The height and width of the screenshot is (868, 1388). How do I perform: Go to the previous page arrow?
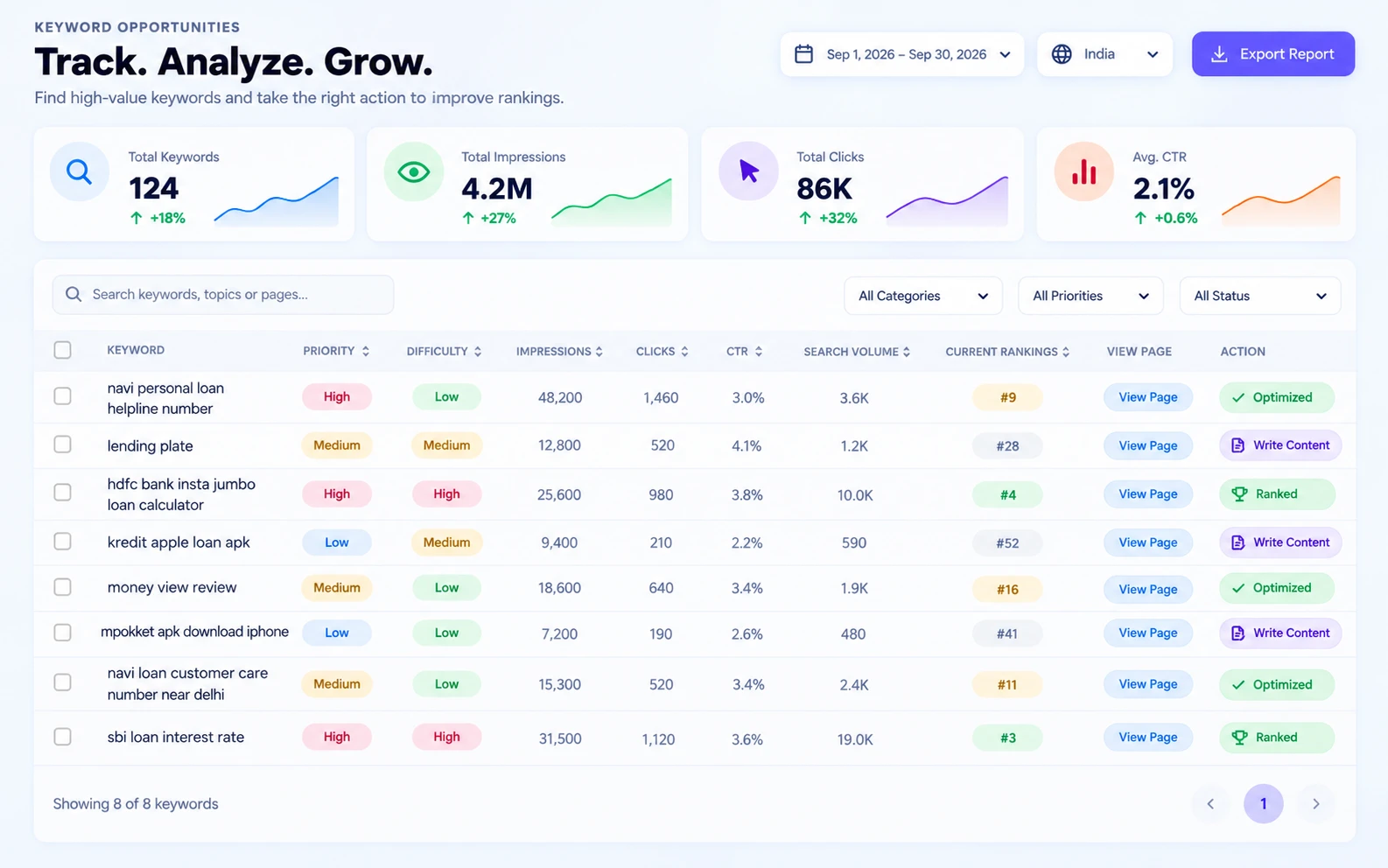[1210, 804]
